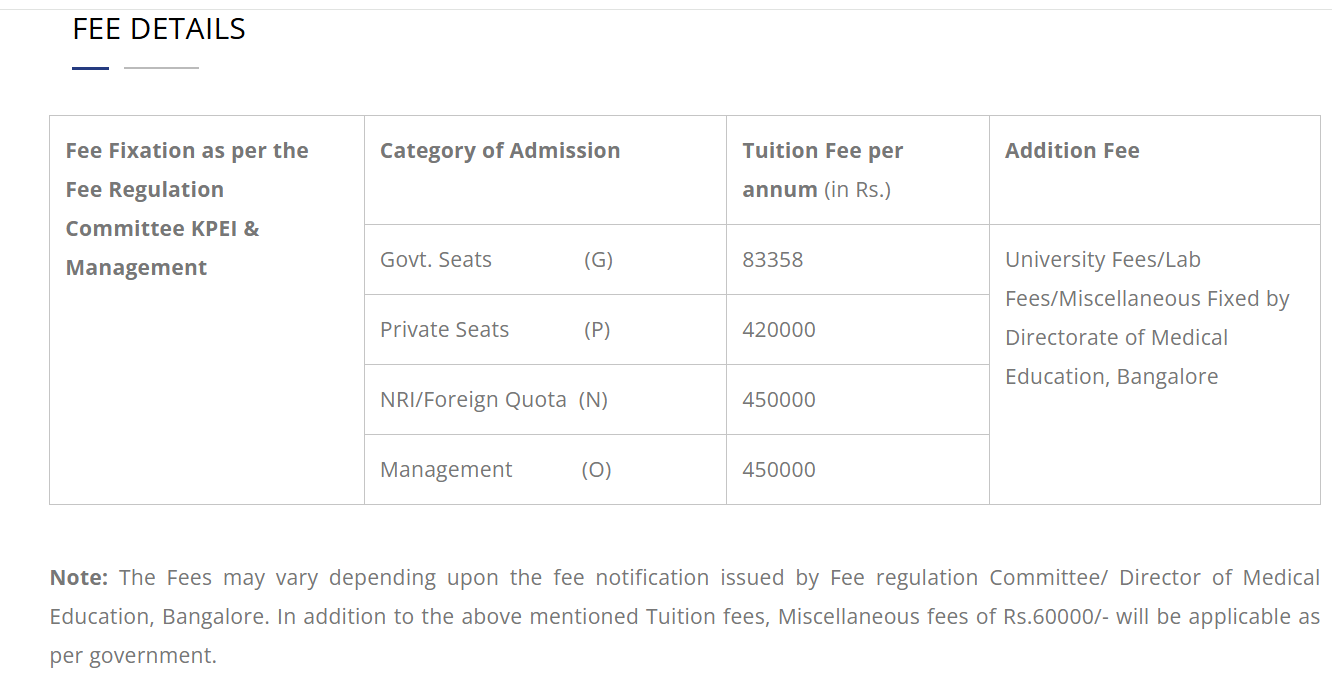Image resolution: width=1332 pixels, height=692 pixels.
Task: Click the FEE DETAILS heading
Action: [x=159, y=29]
